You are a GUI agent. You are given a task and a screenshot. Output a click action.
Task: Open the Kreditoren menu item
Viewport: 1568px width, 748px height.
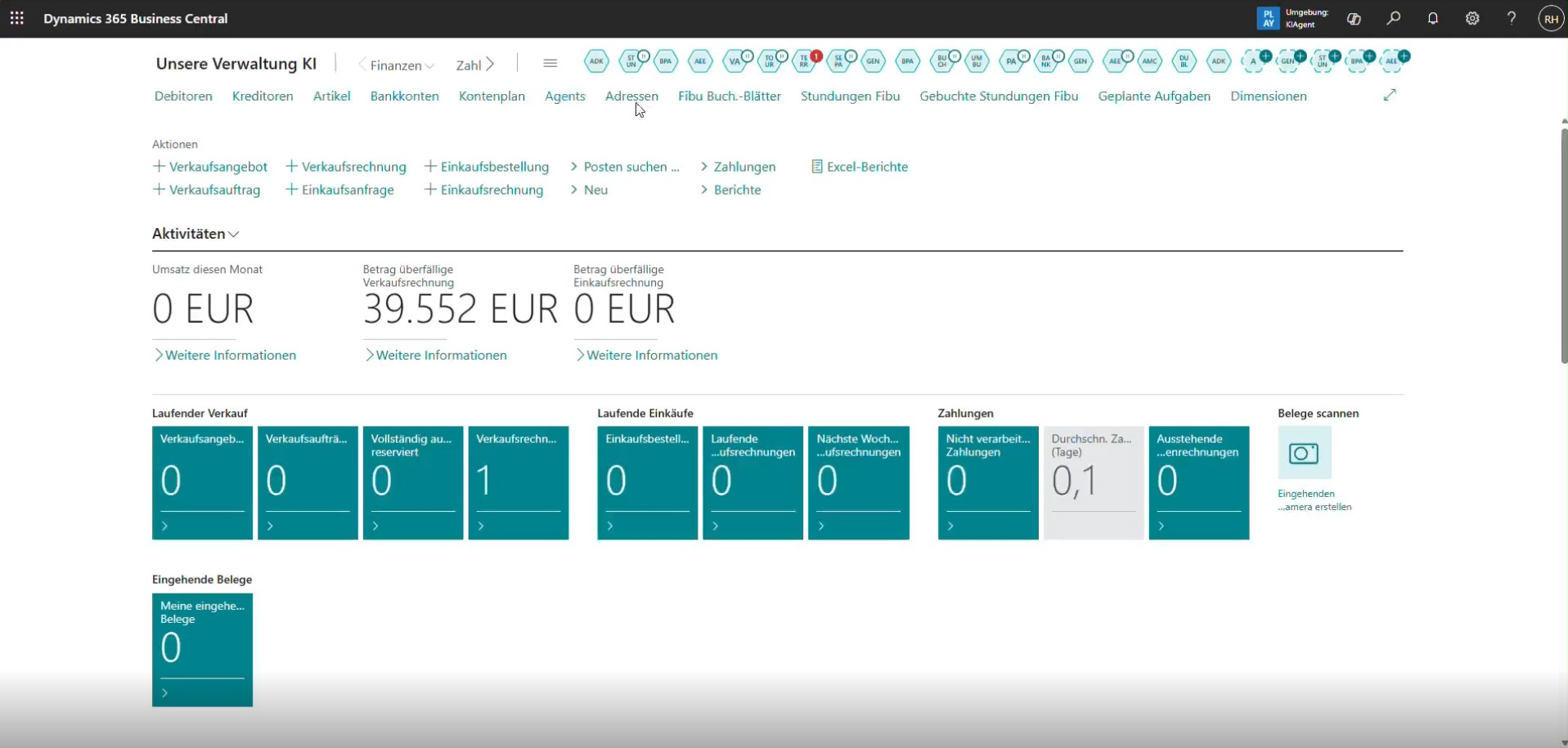(x=263, y=96)
